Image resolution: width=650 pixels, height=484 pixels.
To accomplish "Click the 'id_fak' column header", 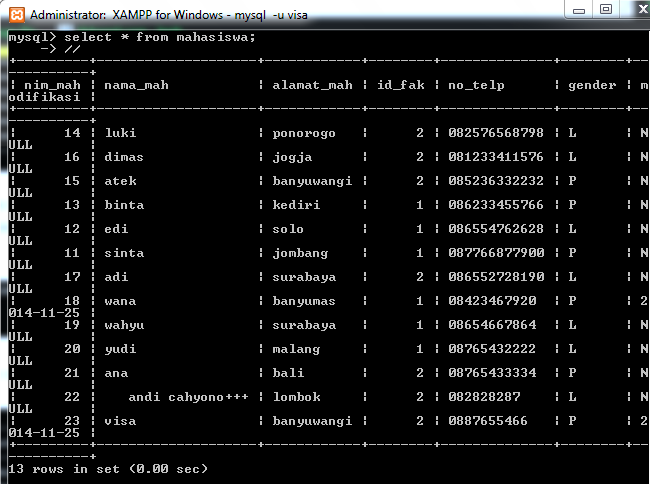I will (x=400, y=85).
